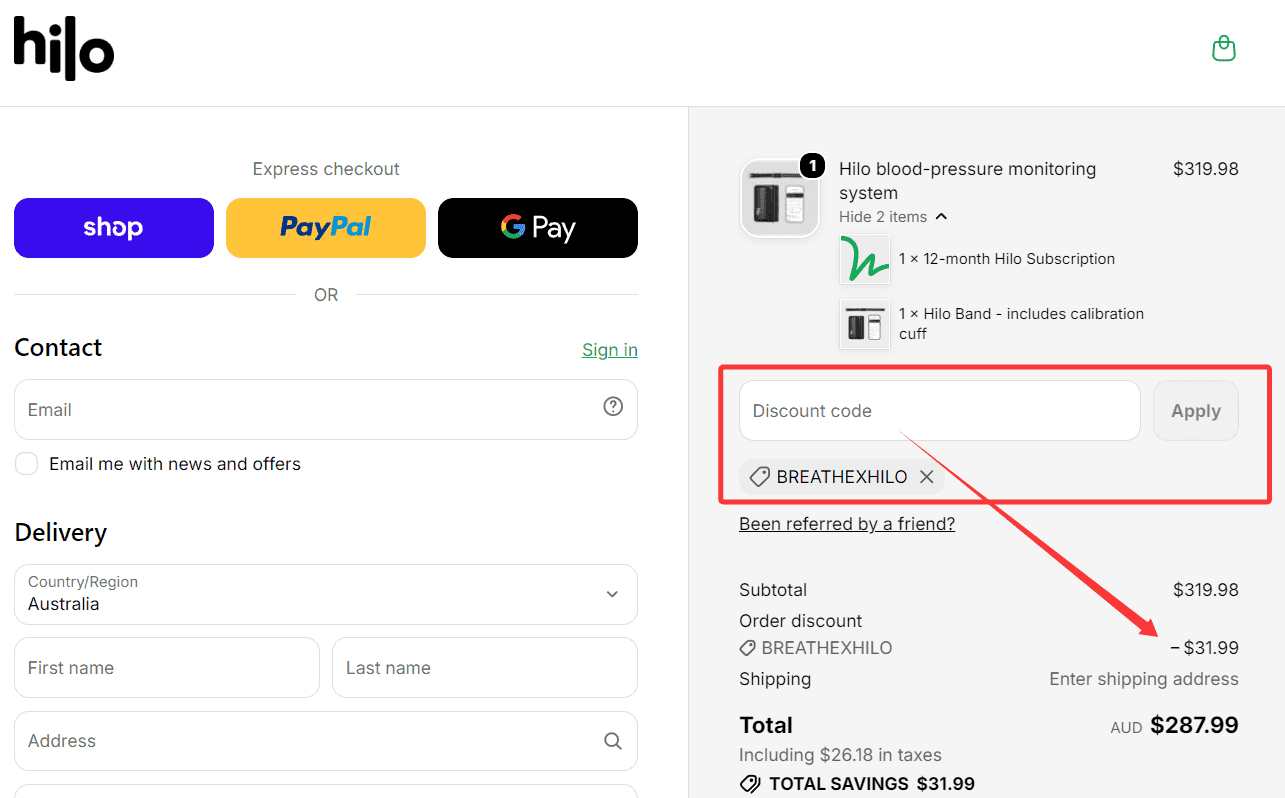This screenshot has height=798, width=1285.
Task: Click the Enter shipping address text
Action: pyautogui.click(x=1144, y=679)
